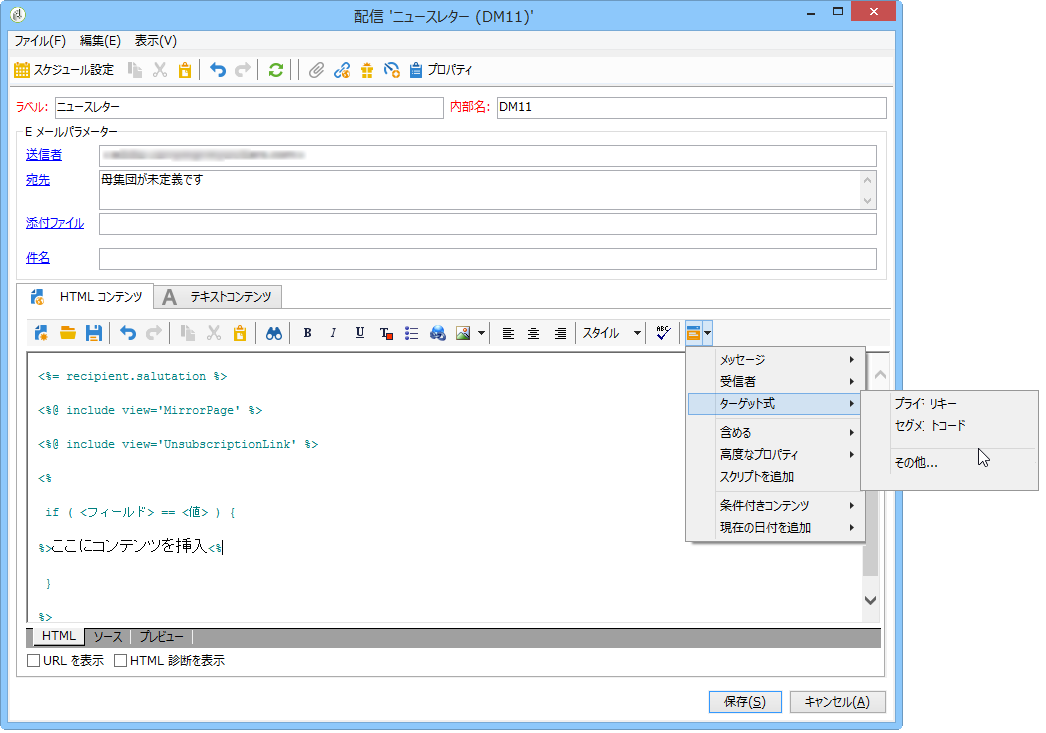1046x733 pixels.
Task: Click the personalization field icon
Action: coord(693,333)
